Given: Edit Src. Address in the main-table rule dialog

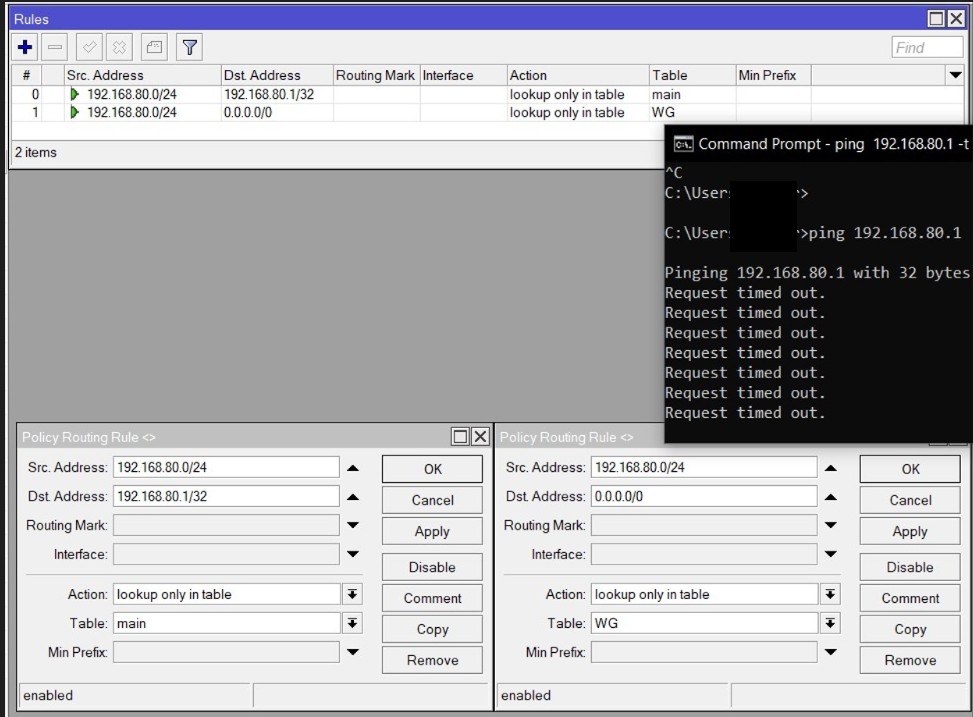Looking at the screenshot, I should coord(226,467).
